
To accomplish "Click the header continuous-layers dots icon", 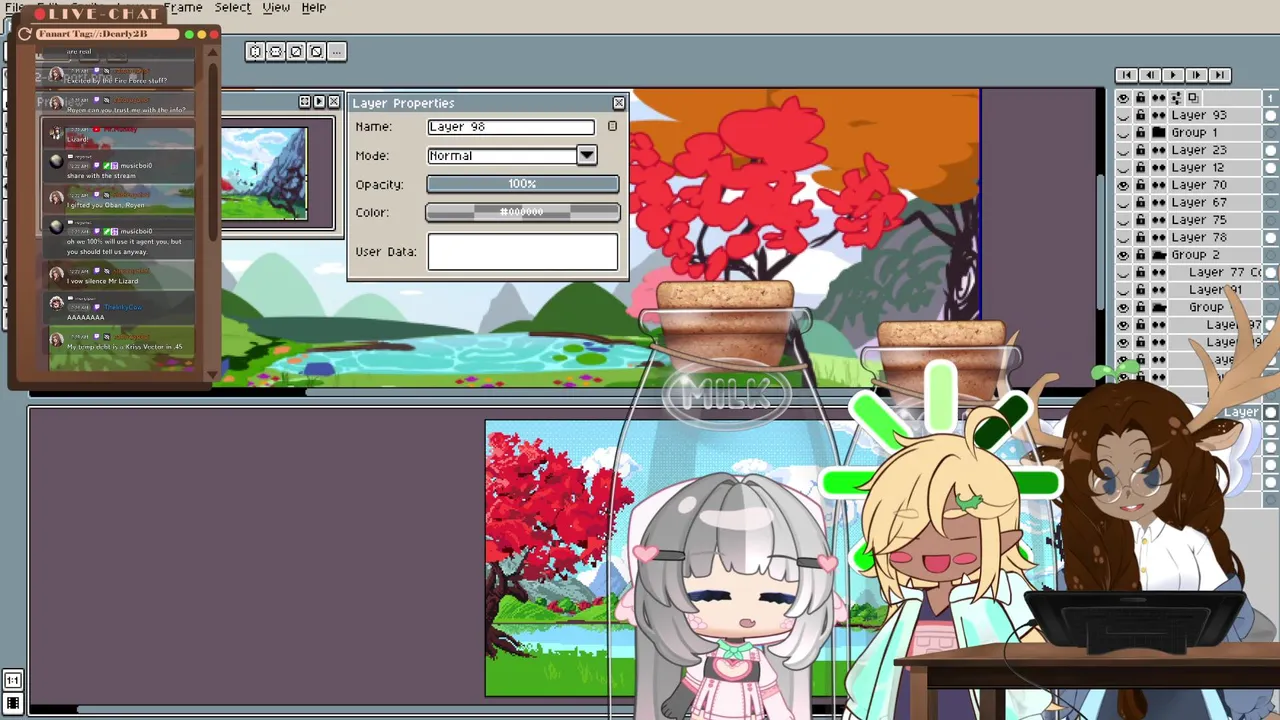I will (1158, 98).
